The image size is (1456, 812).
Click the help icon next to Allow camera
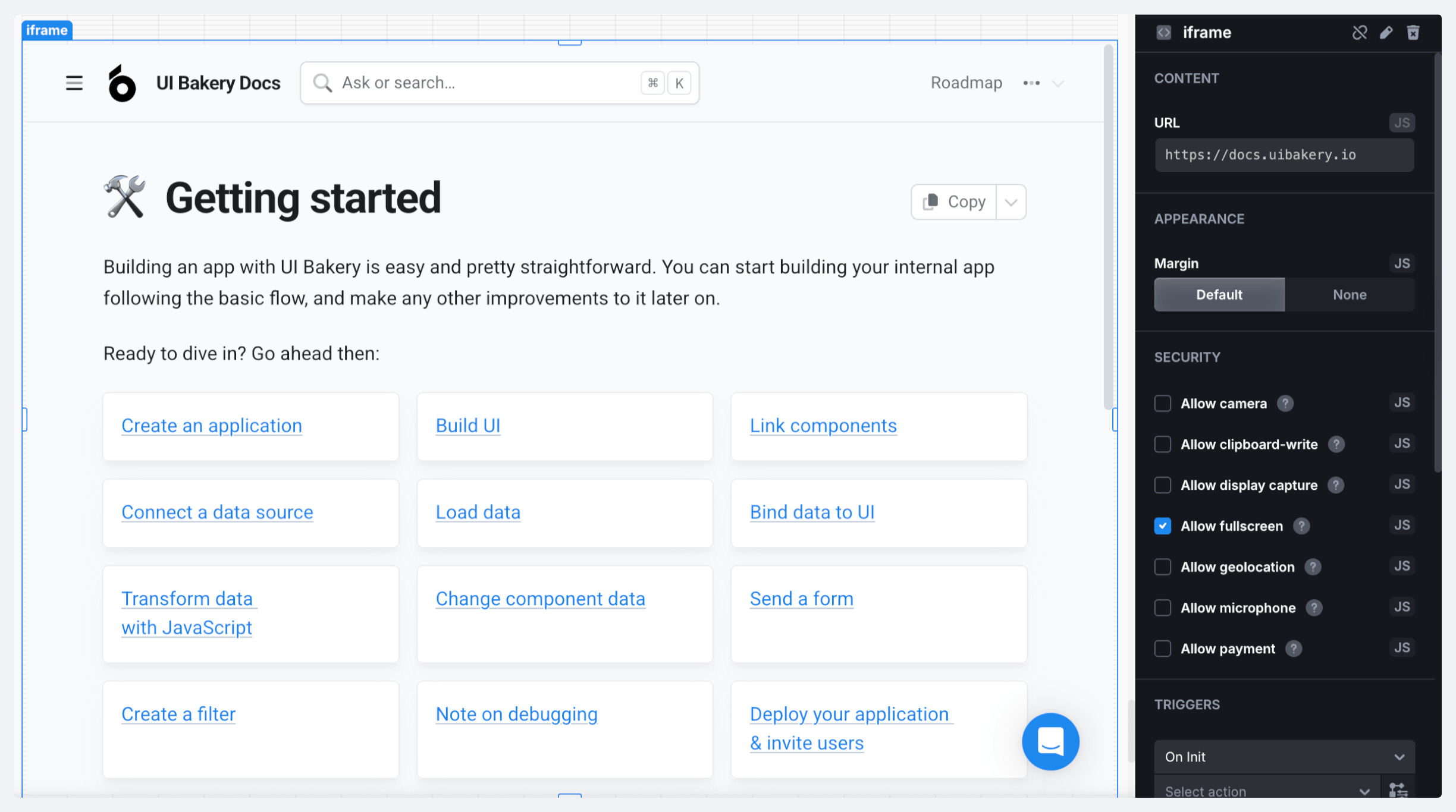coord(1285,404)
